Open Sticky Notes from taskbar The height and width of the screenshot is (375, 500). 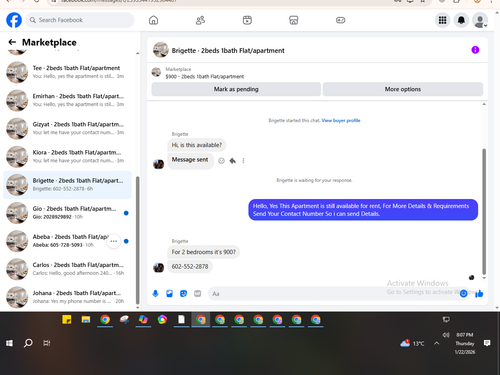[x=67, y=320]
